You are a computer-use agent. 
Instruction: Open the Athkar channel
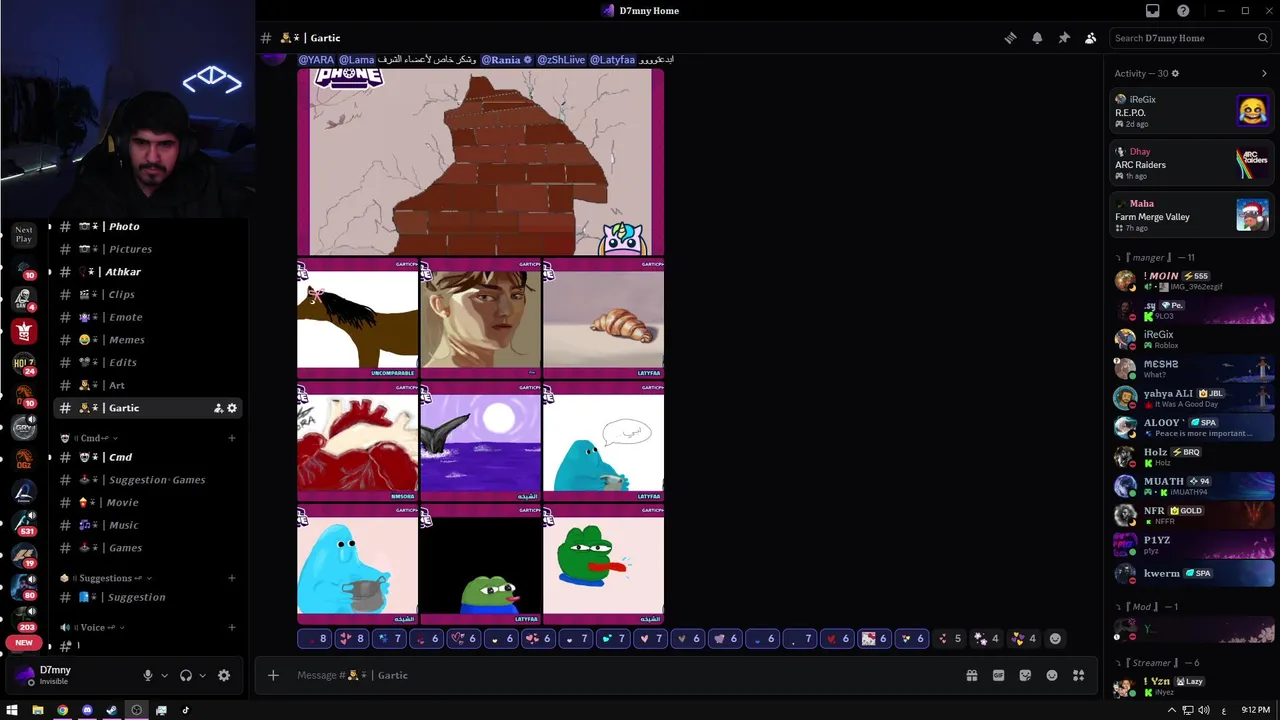click(x=148, y=272)
